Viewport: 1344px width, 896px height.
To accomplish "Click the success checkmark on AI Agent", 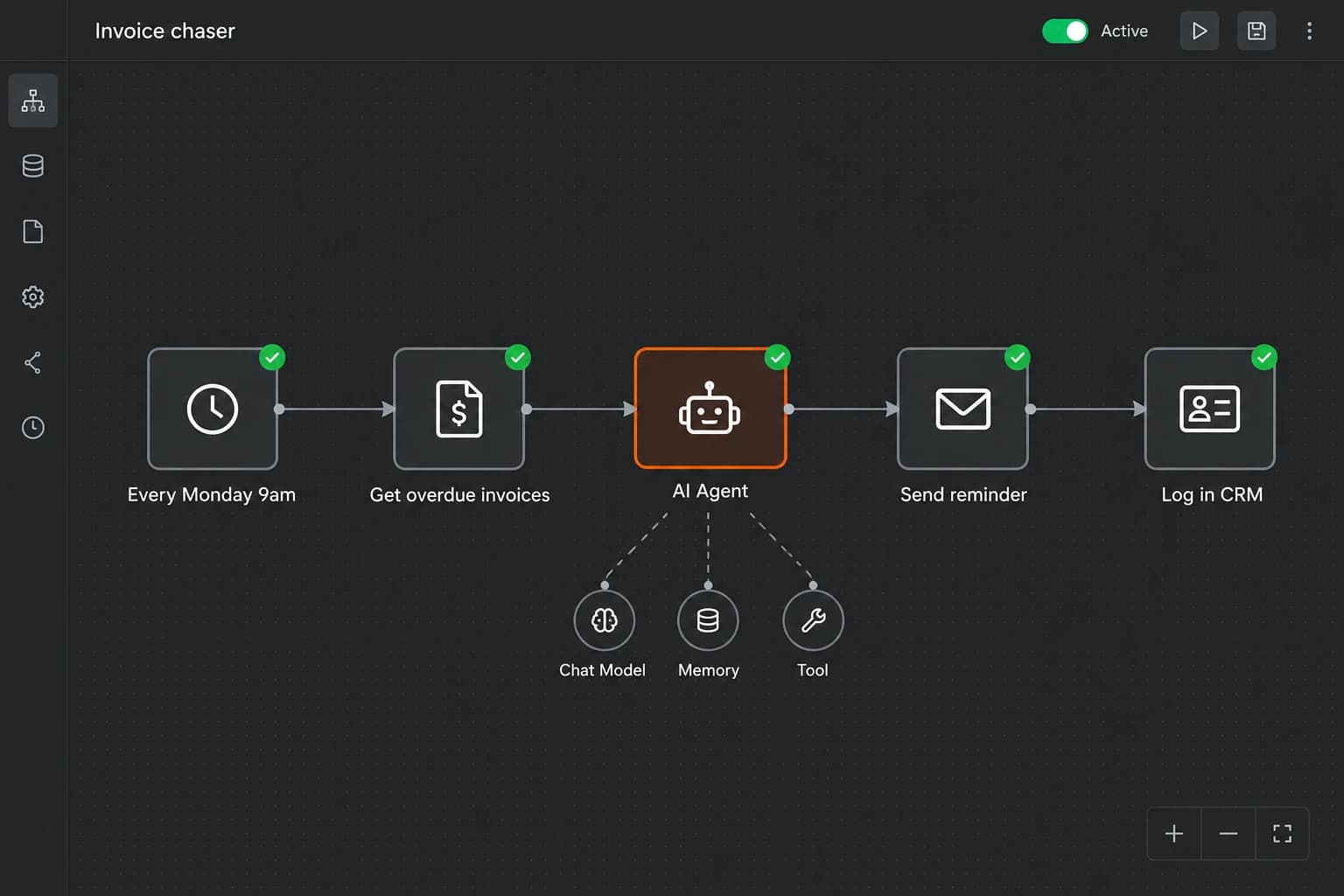I will [777, 357].
